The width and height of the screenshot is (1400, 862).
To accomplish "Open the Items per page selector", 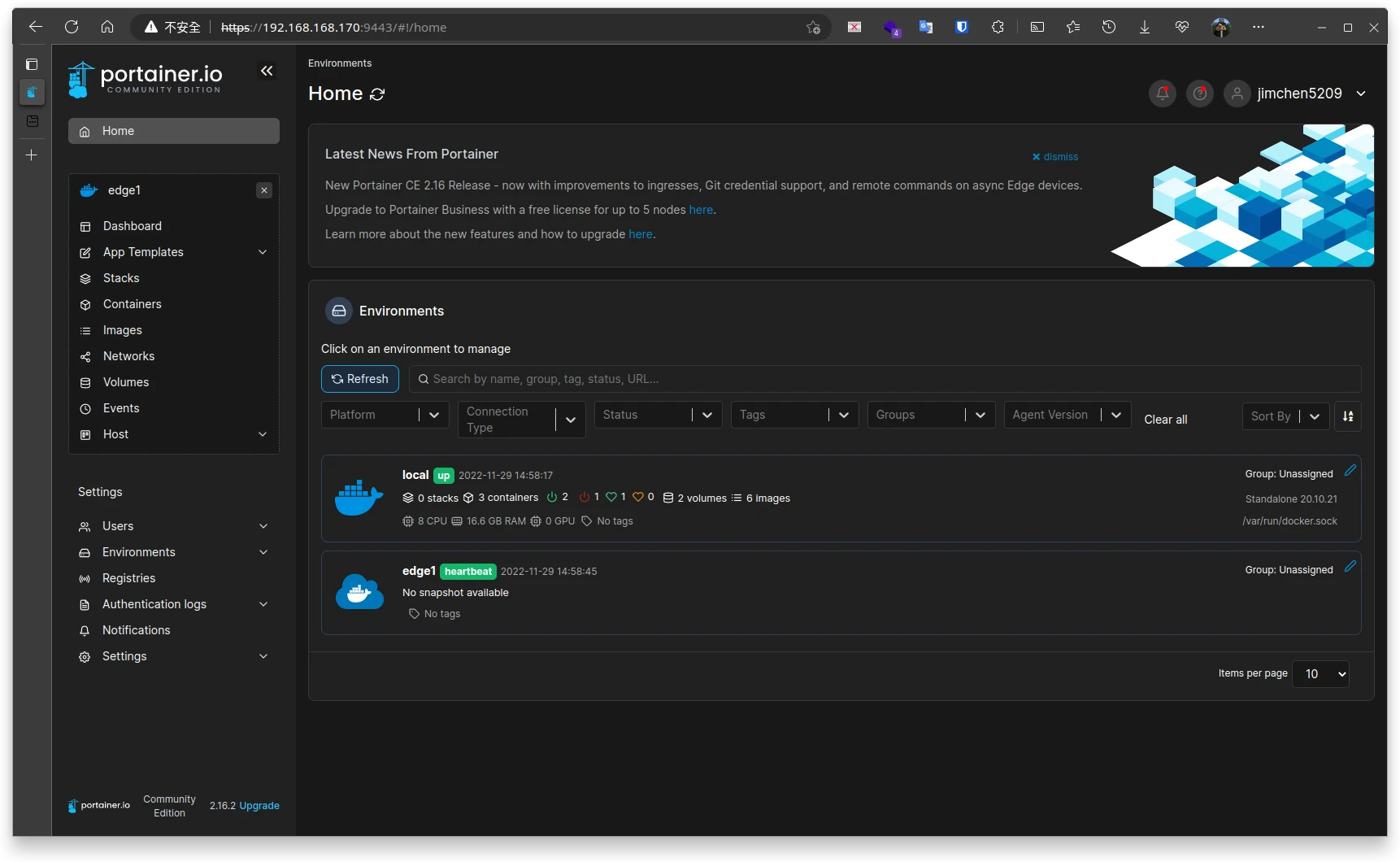I will 1320,674.
